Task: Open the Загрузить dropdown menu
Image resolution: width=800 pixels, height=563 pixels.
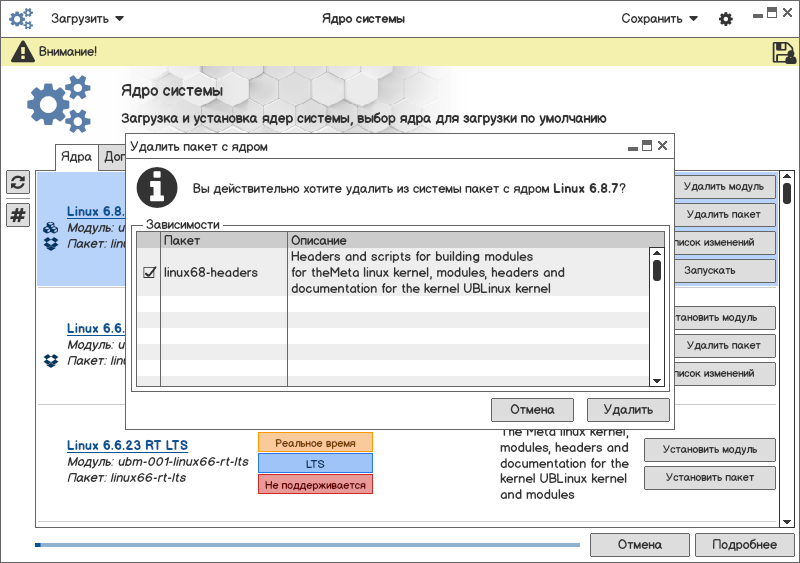Action: [x=87, y=19]
